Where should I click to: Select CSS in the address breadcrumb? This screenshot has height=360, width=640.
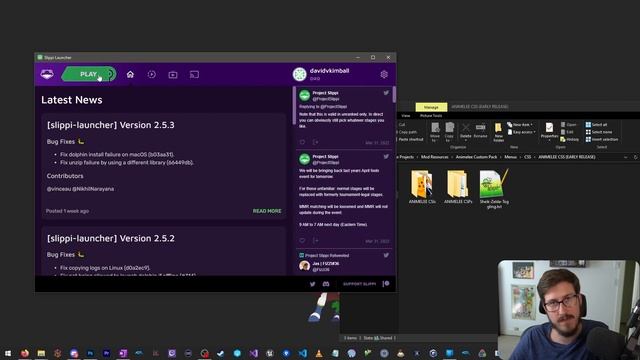527,157
